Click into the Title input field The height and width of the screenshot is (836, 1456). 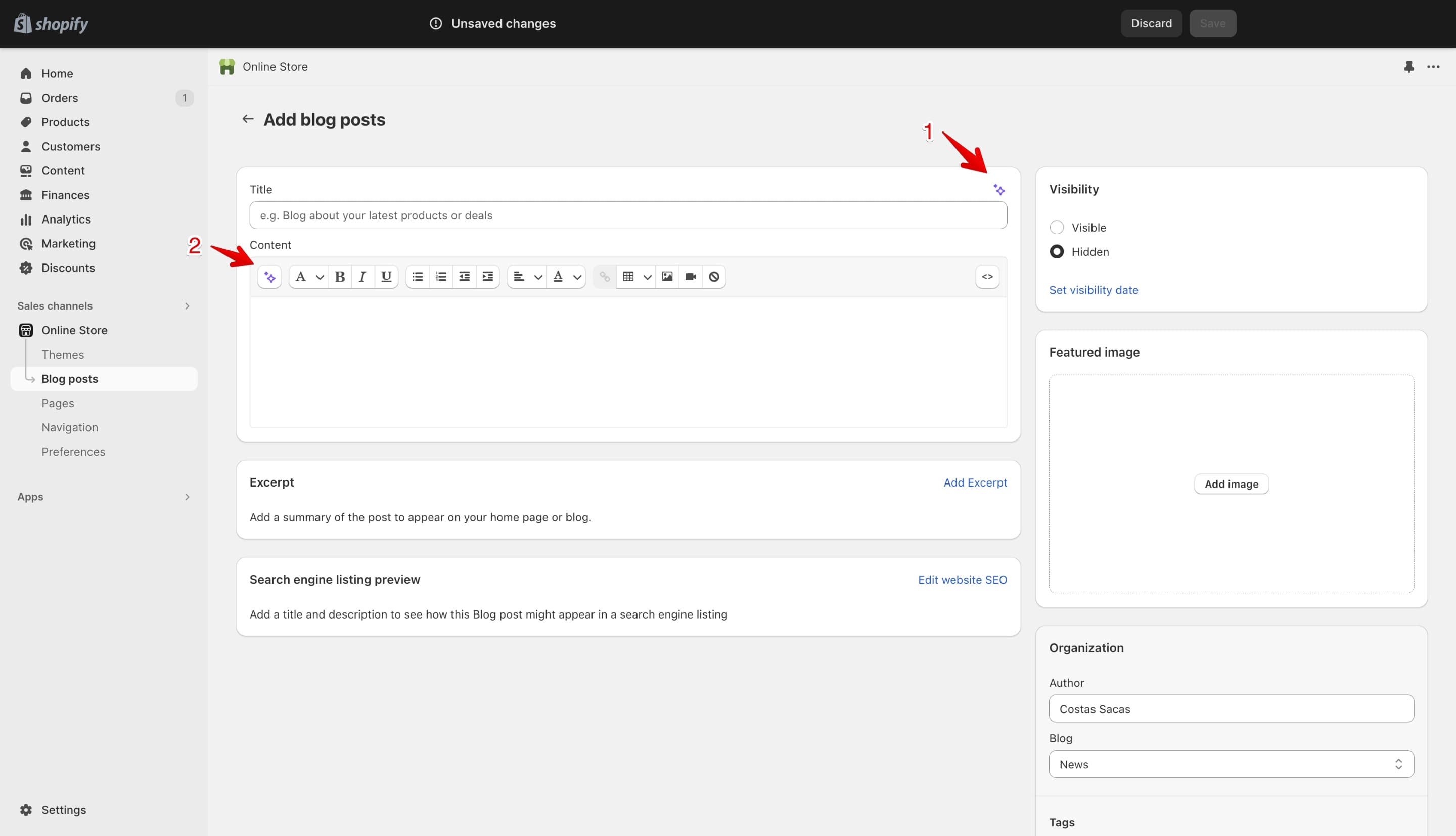pyautogui.click(x=628, y=215)
